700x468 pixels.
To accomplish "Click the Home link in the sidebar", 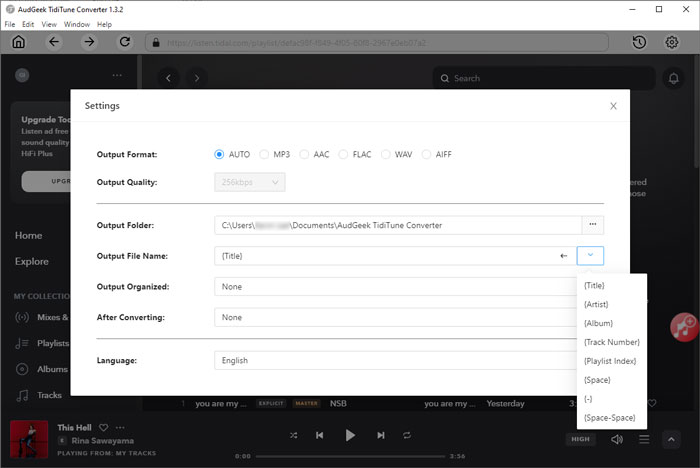I will (29, 235).
